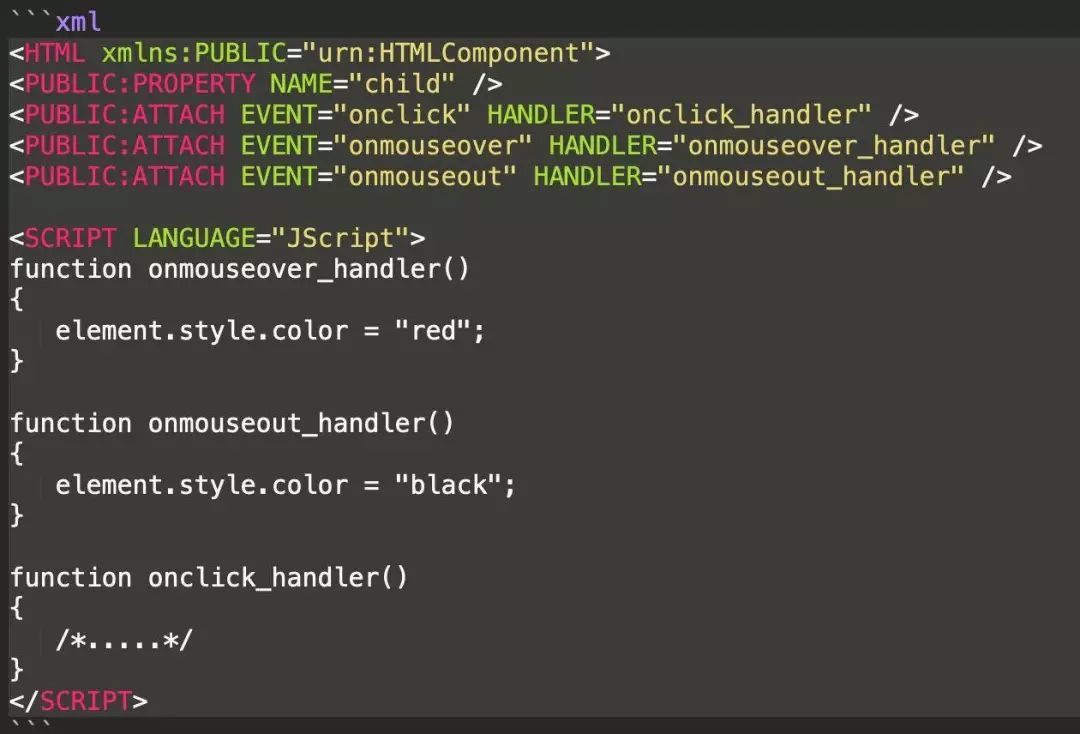Click the opening SCRIPT tag name

pyautogui.click(x=70, y=238)
